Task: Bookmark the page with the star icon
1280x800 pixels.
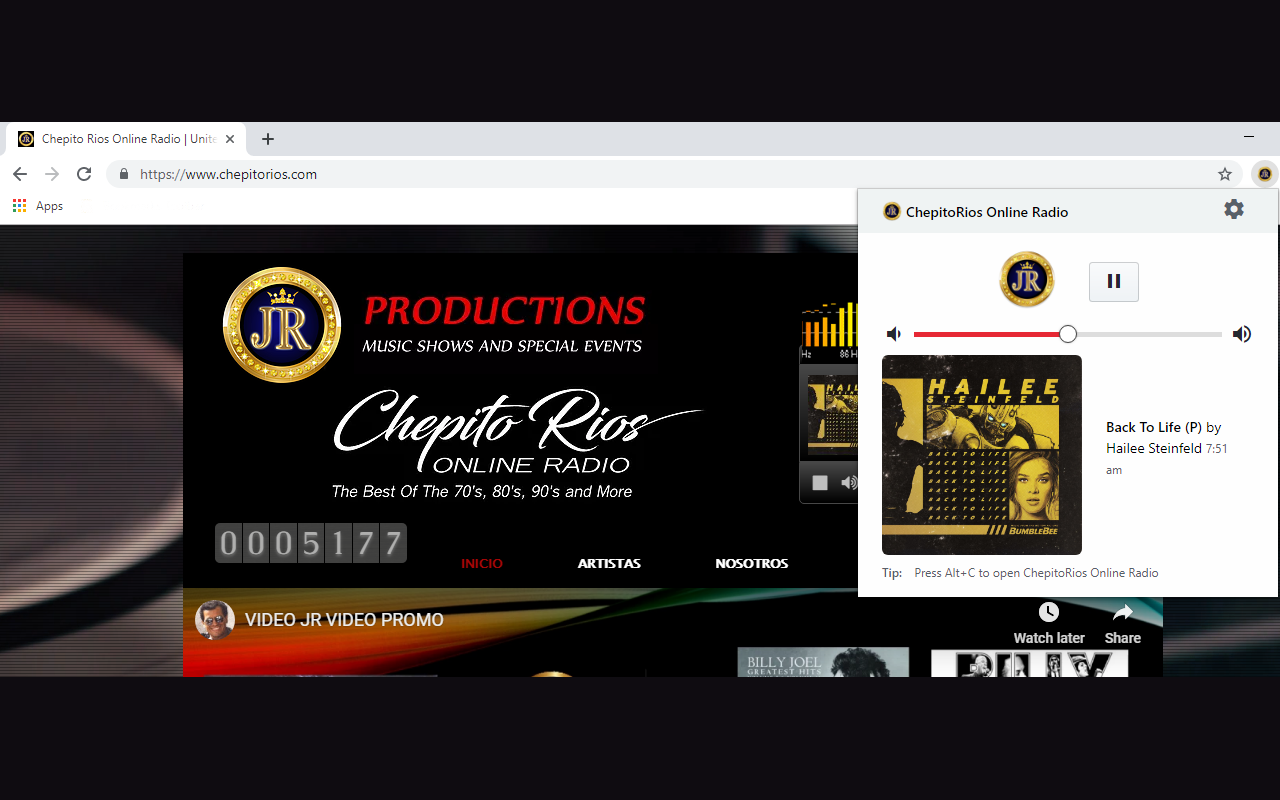Action: (1224, 173)
